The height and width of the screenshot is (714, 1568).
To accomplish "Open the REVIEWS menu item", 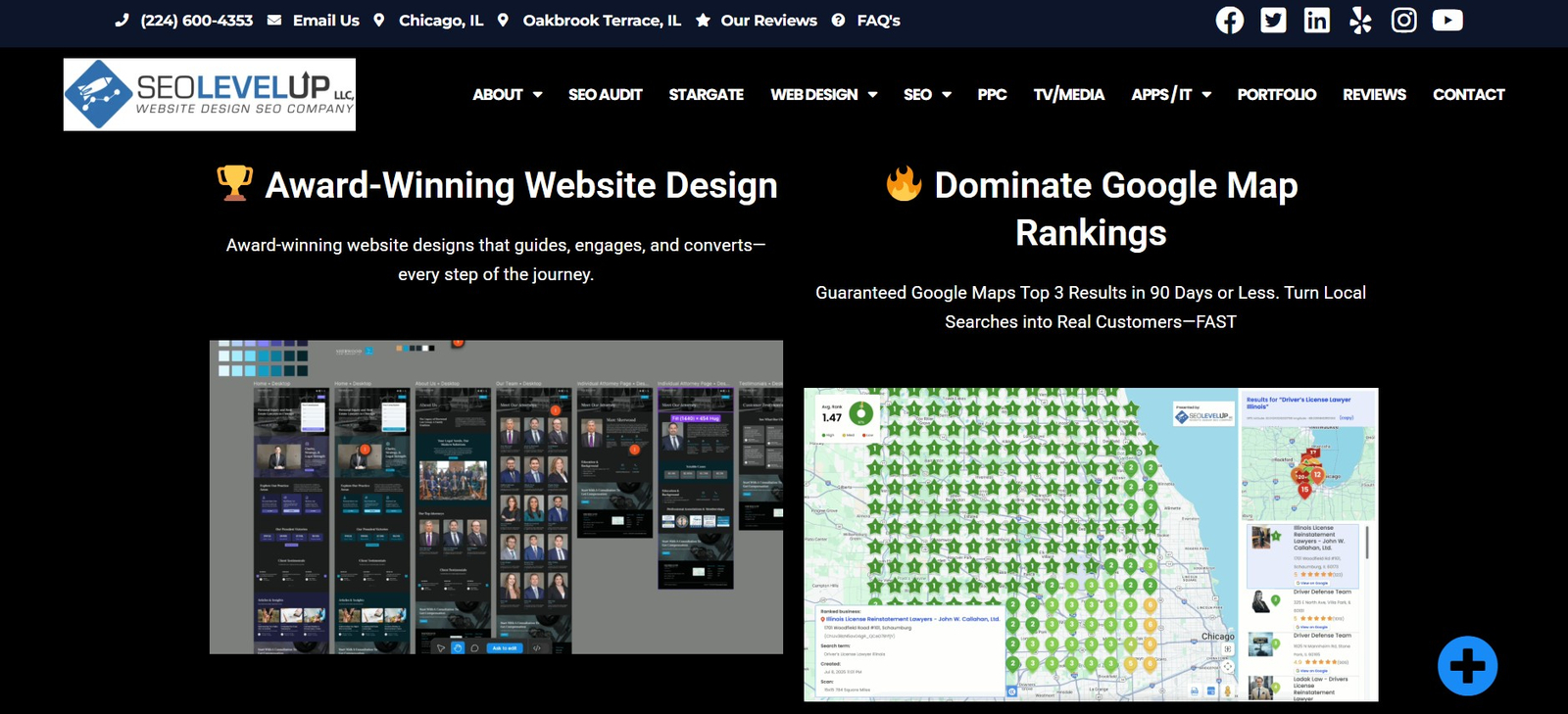I will [1375, 95].
